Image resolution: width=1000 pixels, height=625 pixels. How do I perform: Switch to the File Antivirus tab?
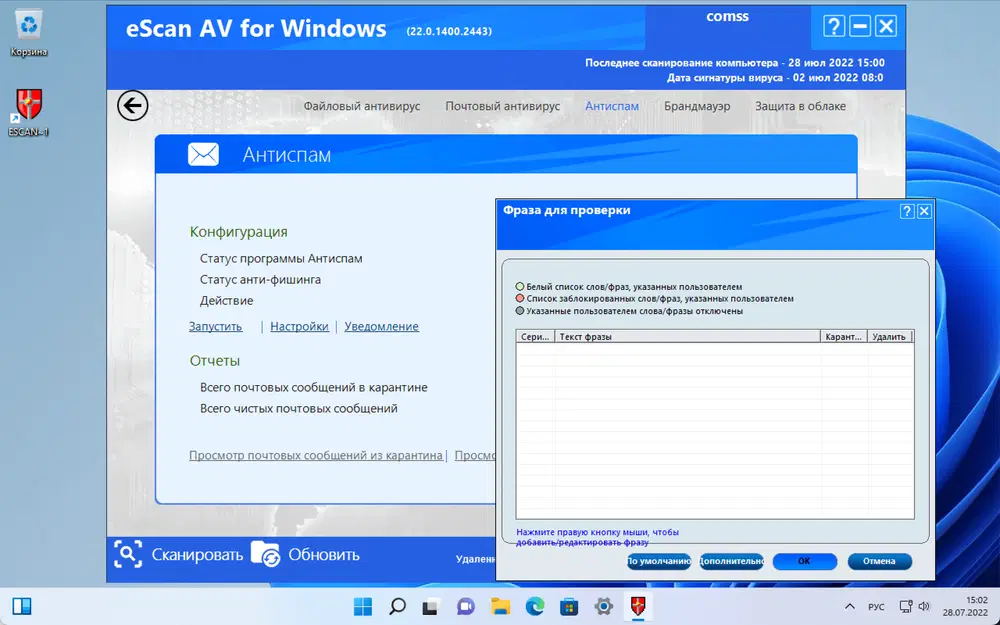[x=362, y=106]
